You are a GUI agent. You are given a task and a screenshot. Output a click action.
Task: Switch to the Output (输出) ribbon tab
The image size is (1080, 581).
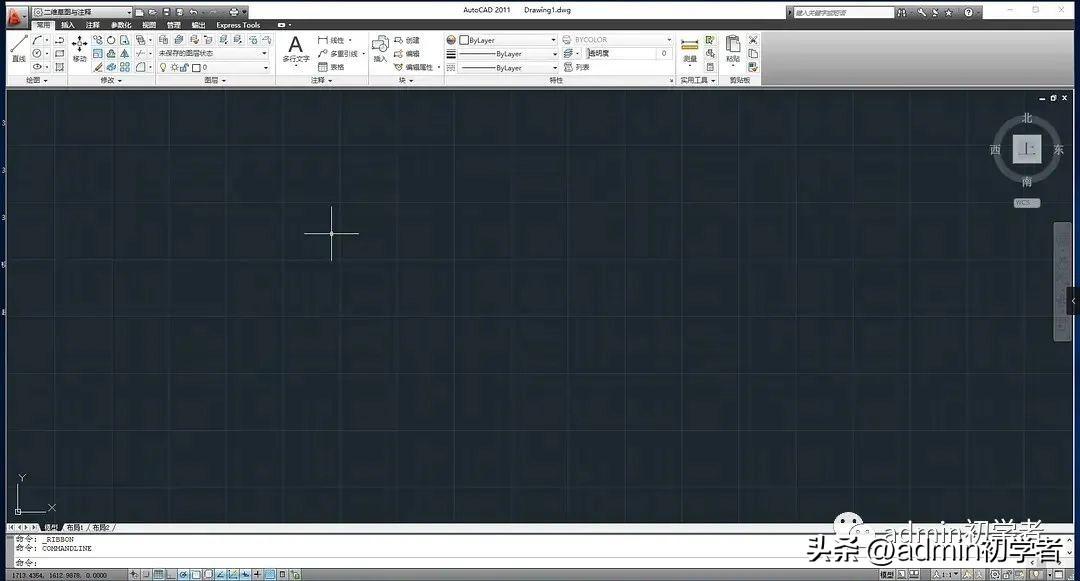pyautogui.click(x=198, y=25)
